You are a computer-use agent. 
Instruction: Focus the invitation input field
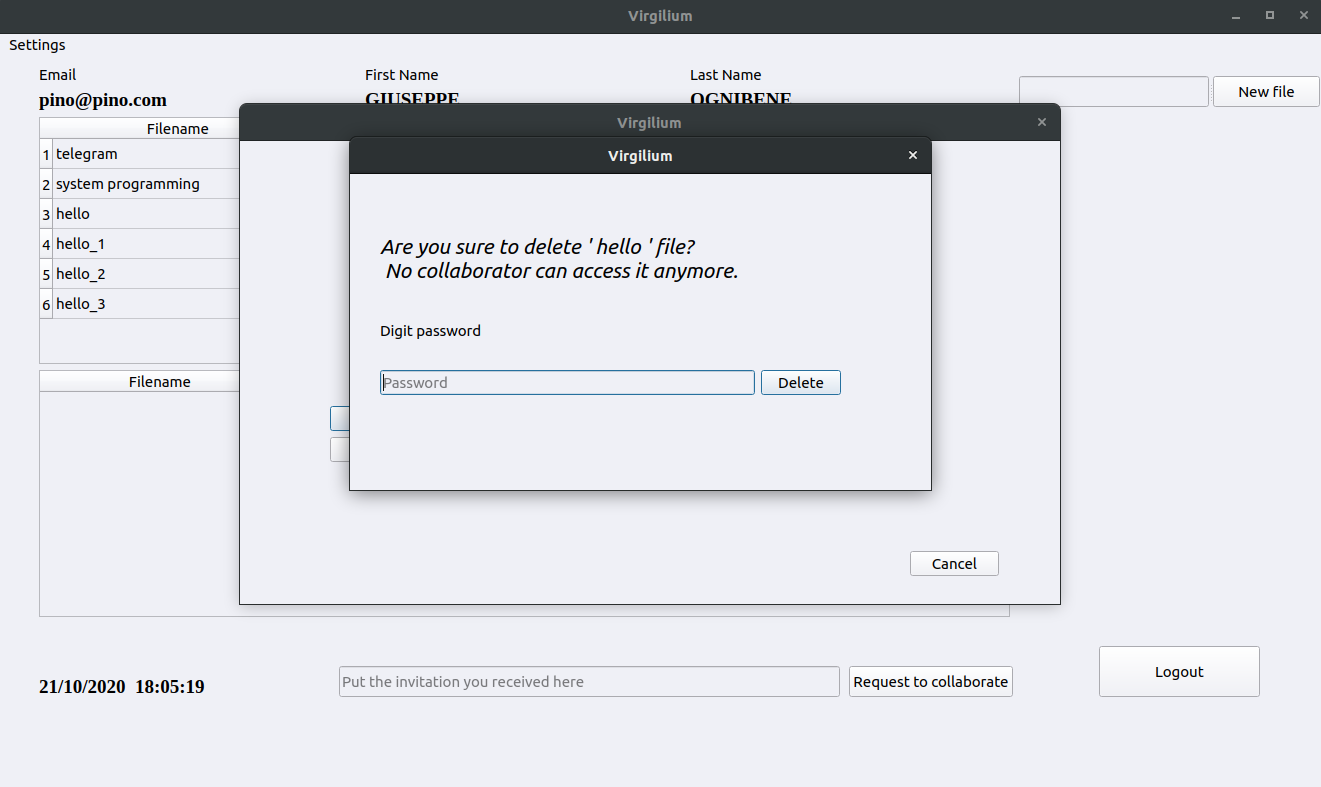[x=589, y=682]
